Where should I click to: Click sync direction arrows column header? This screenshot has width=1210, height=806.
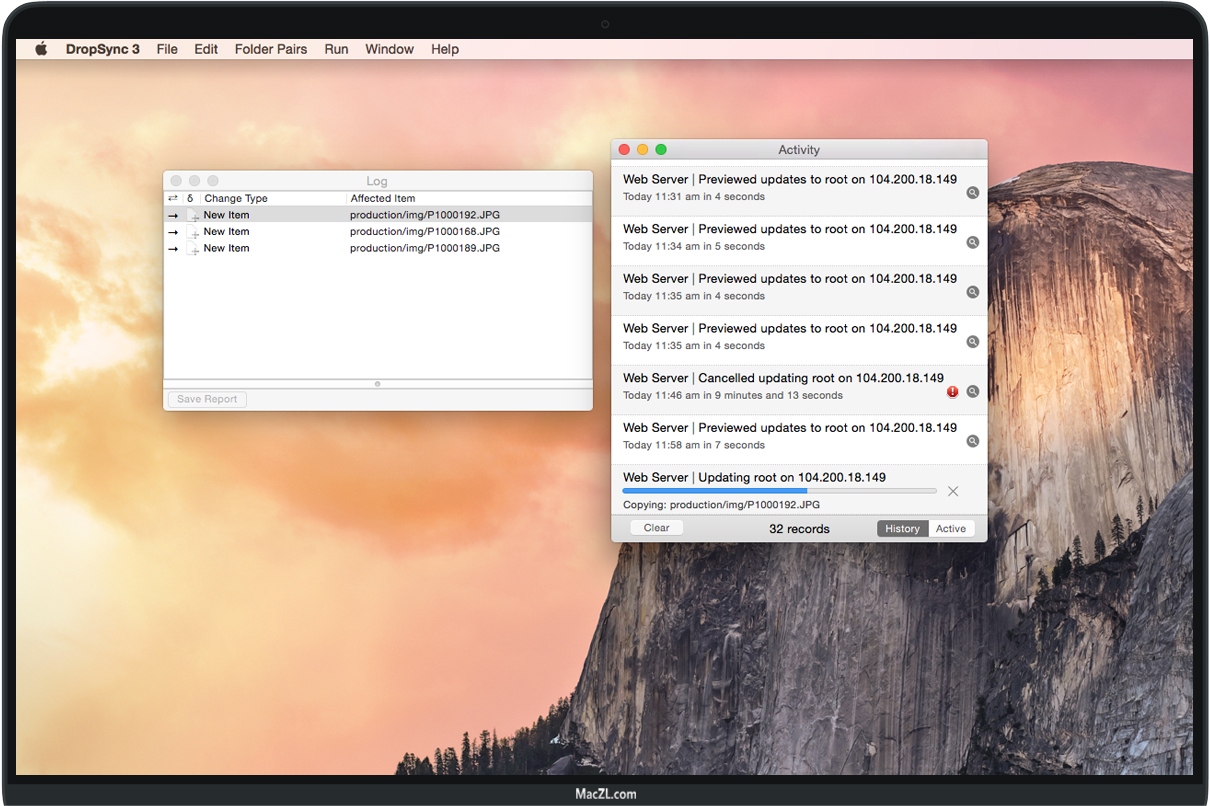[172, 198]
